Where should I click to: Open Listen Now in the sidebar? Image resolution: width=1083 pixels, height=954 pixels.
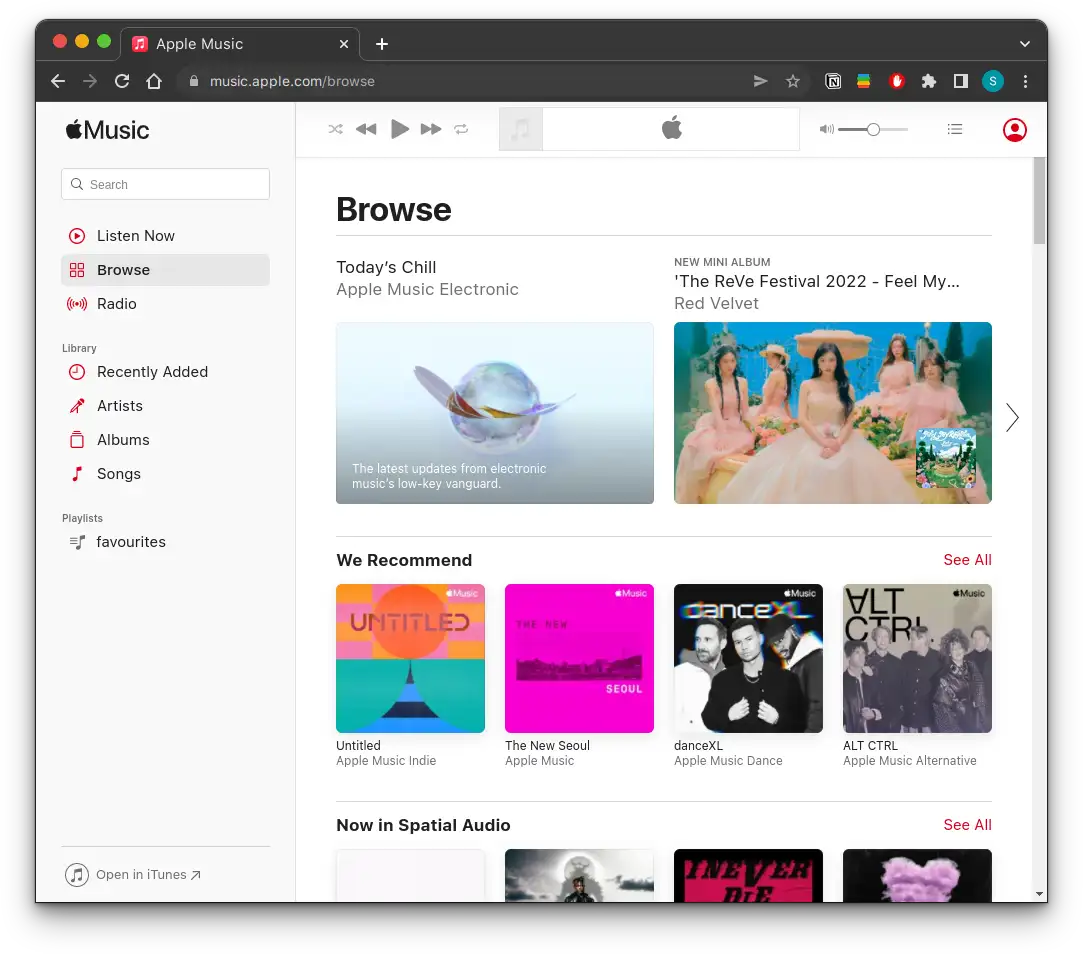point(165,236)
